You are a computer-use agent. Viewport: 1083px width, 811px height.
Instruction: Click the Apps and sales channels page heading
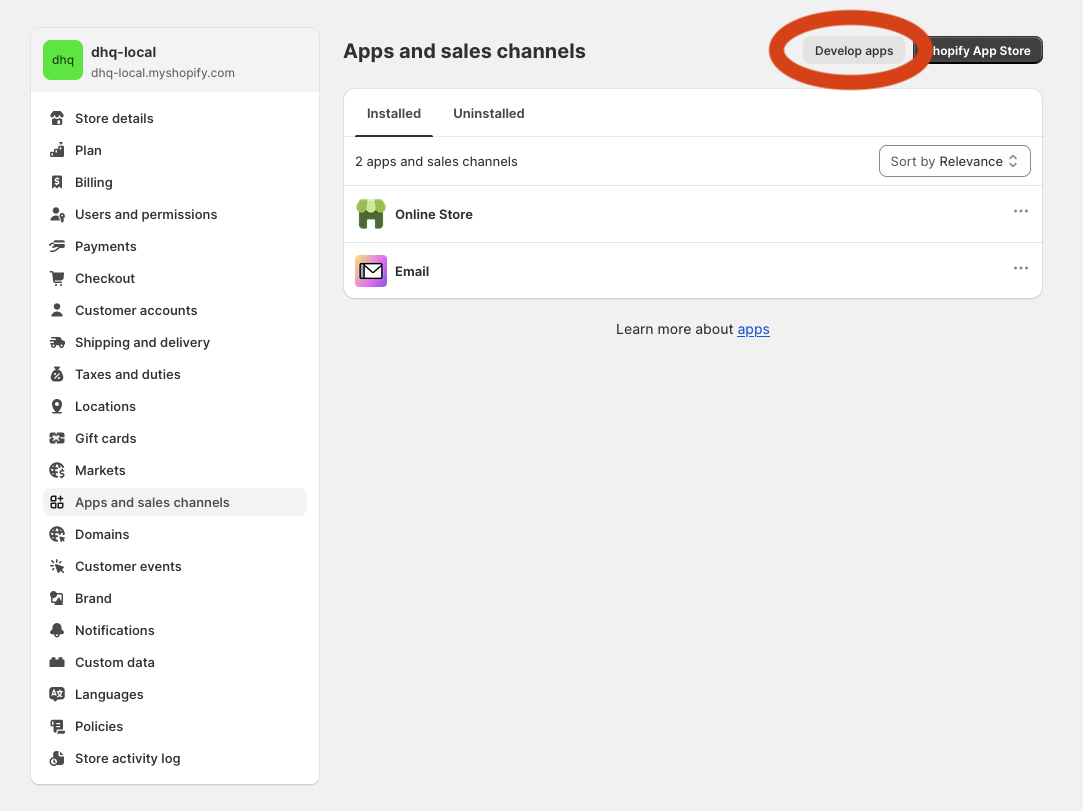464,51
